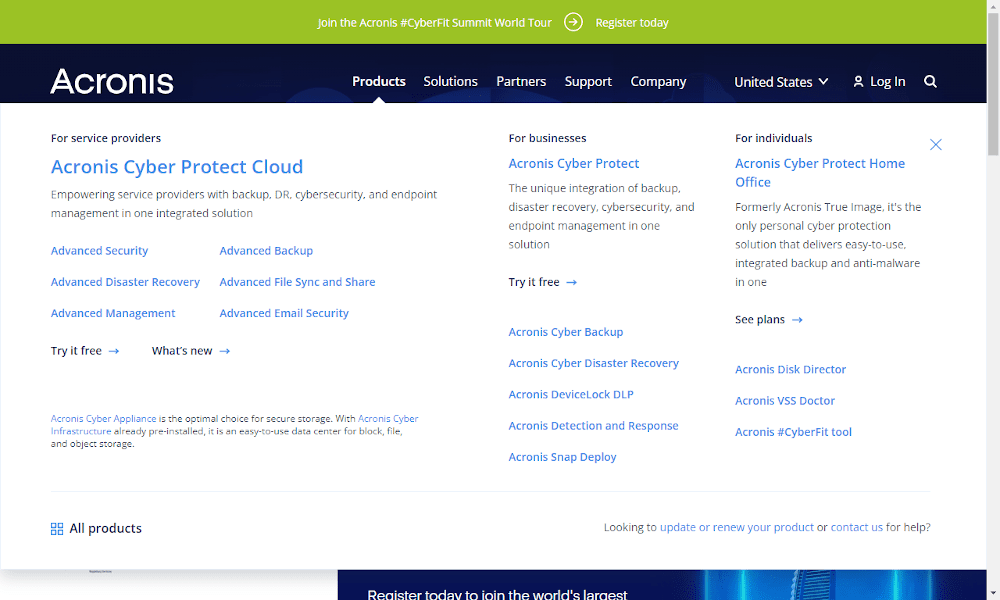This screenshot has width=1000, height=600.
Task: Open the Partners menu
Action: point(521,82)
